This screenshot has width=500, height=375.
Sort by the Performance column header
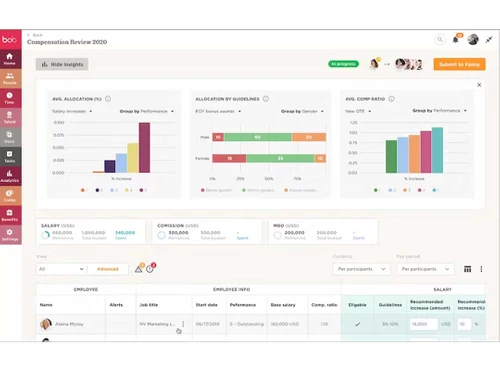click(x=243, y=305)
